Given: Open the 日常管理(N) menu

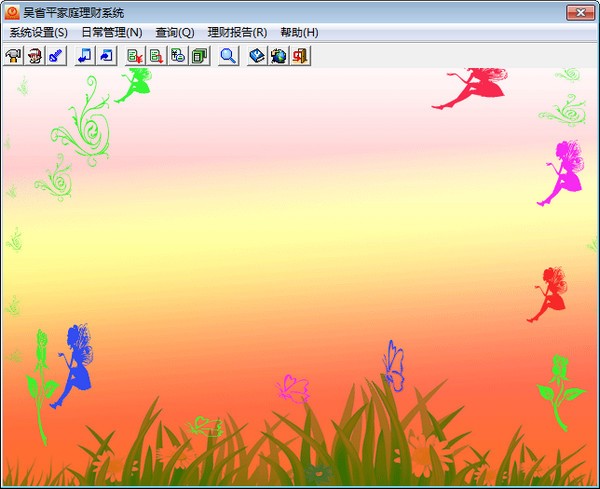Looking at the screenshot, I should [x=112, y=33].
